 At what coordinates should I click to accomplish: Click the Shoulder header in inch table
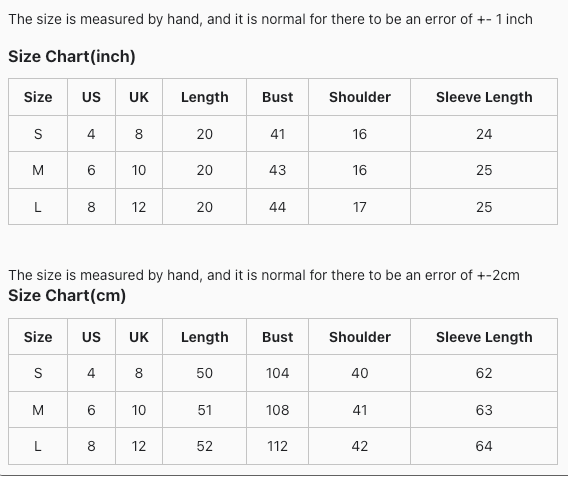click(360, 97)
